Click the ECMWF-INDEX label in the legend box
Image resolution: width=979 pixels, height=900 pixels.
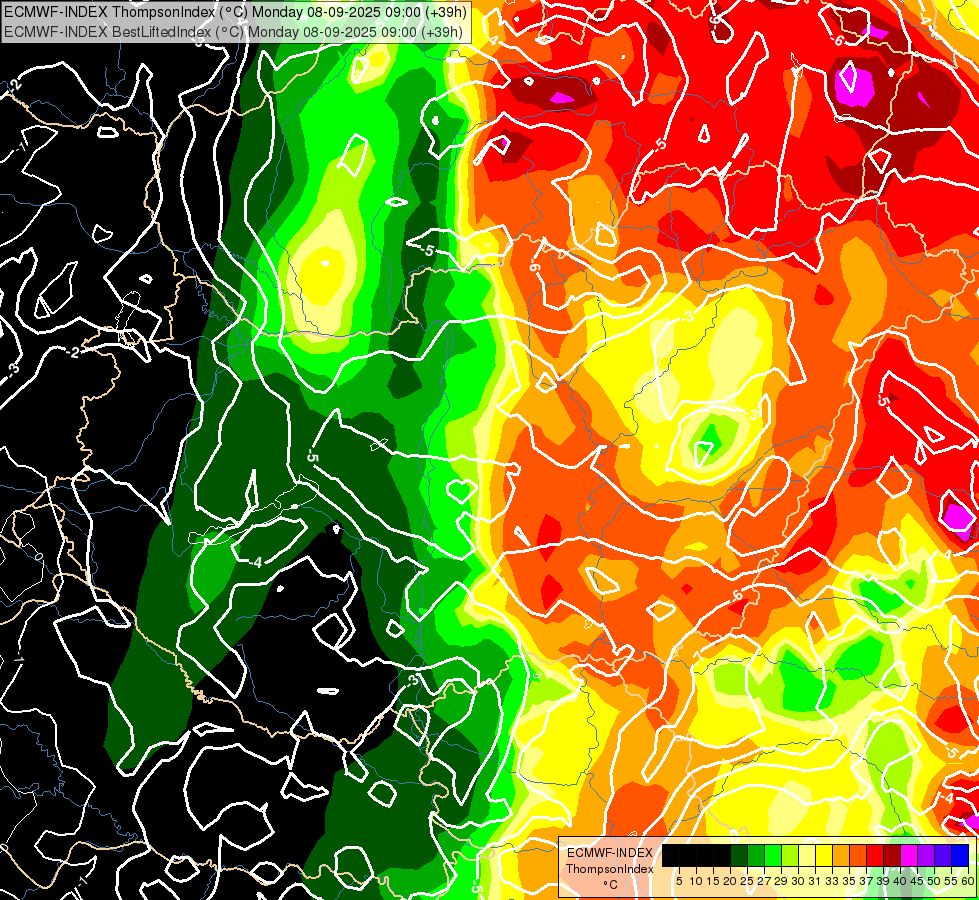610,853
